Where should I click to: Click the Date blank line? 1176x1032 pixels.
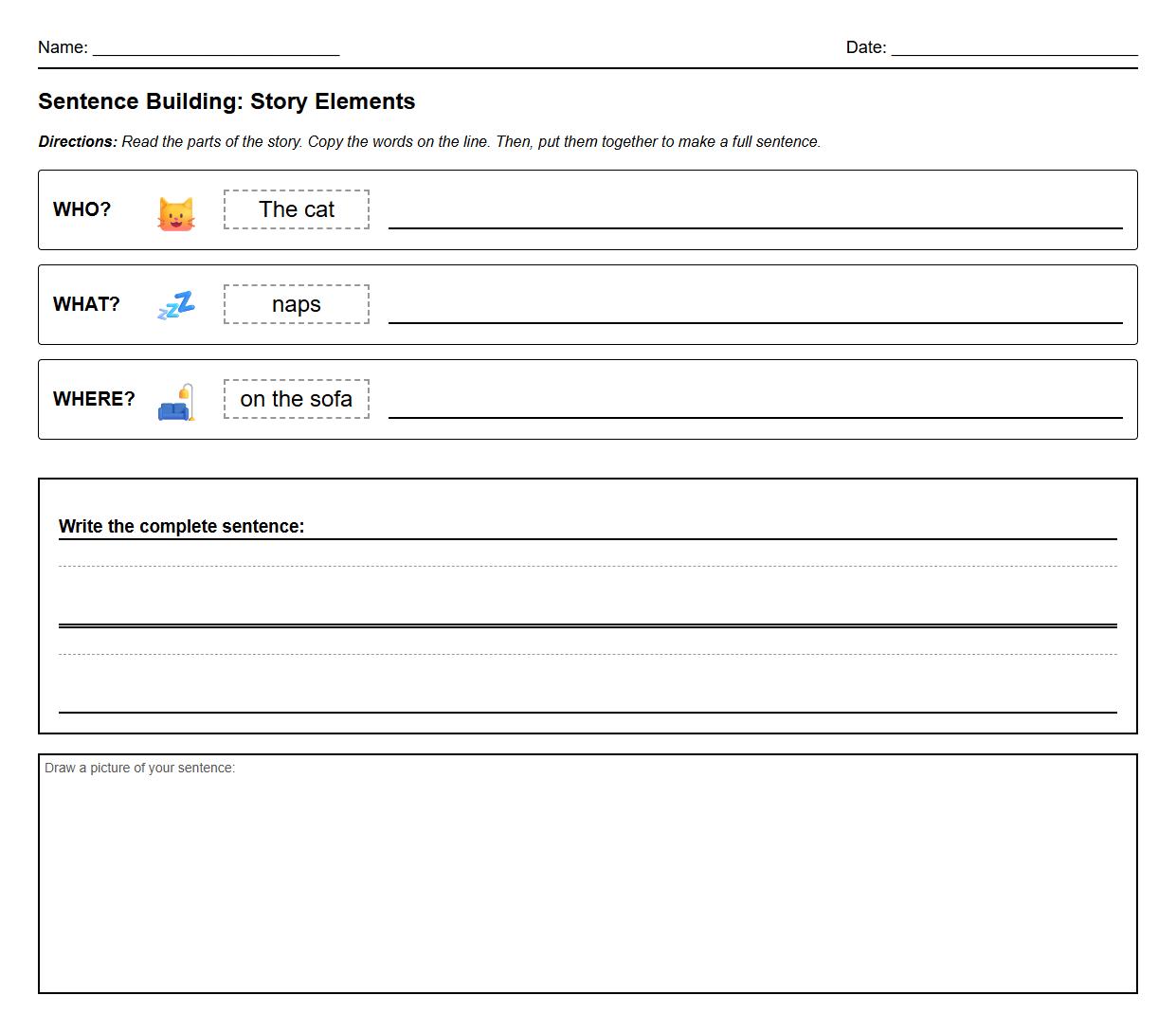point(1012,52)
